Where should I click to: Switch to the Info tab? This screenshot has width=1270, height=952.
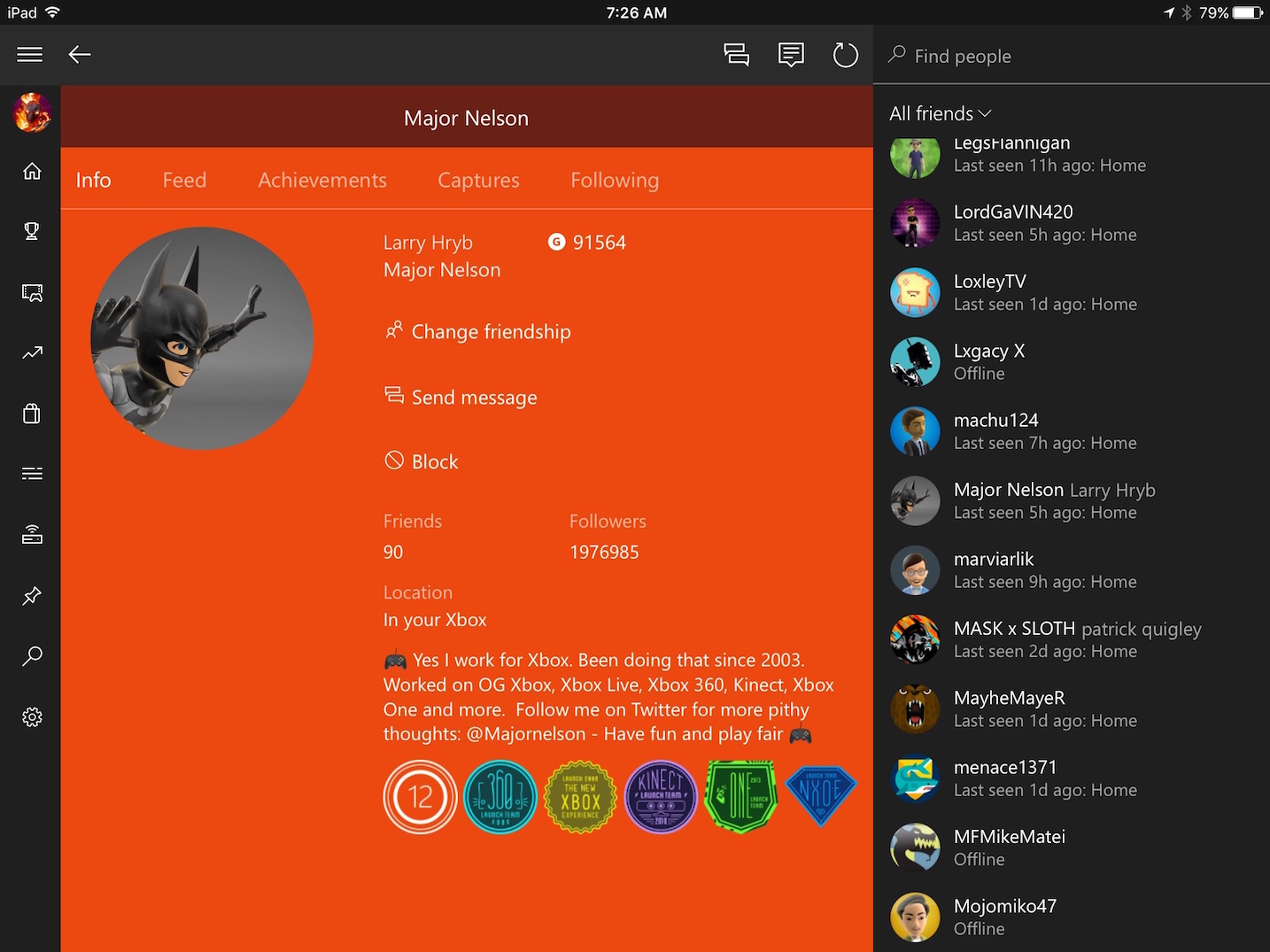[93, 180]
